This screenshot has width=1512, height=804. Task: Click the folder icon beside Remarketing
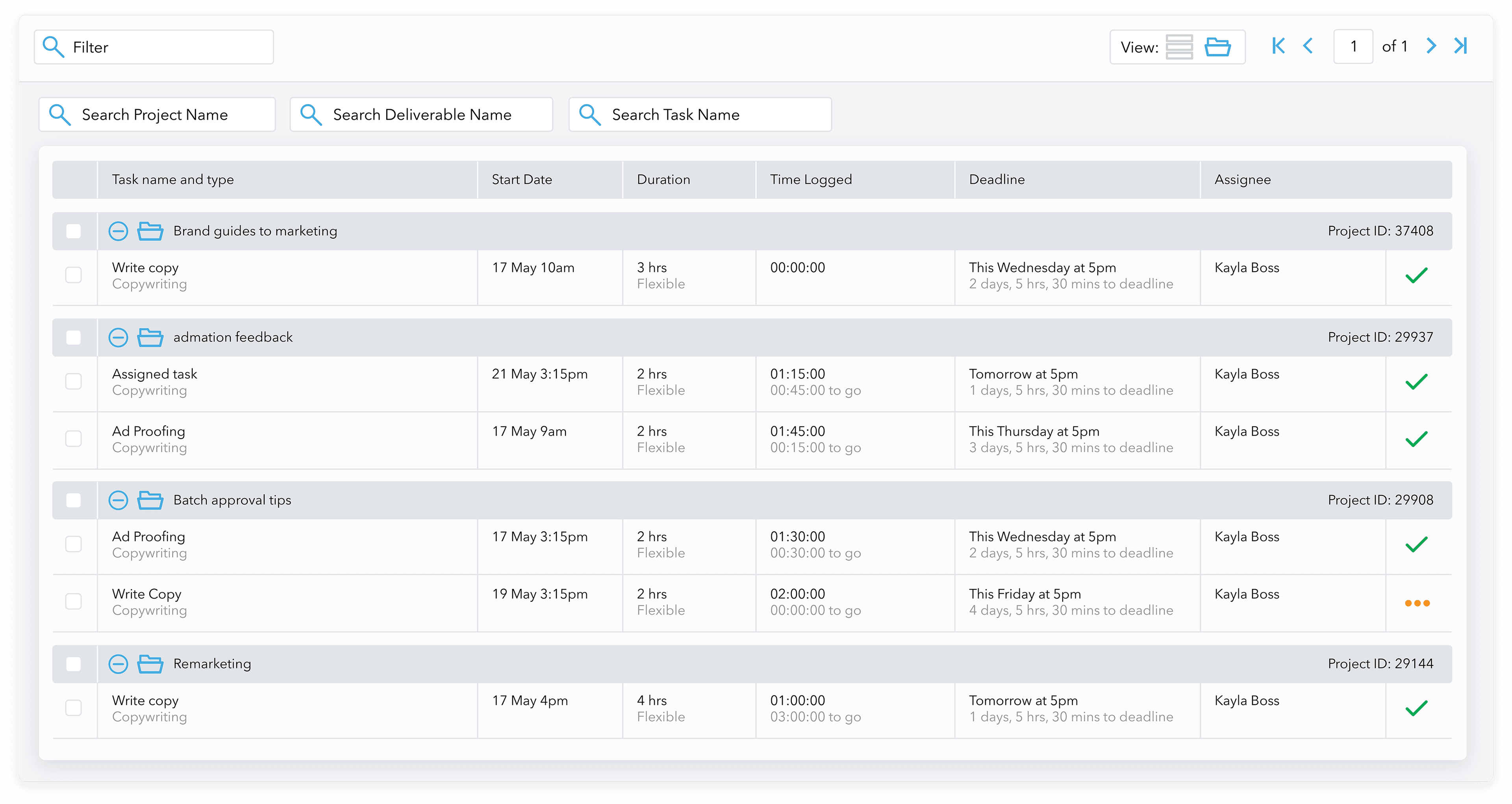[x=151, y=664]
